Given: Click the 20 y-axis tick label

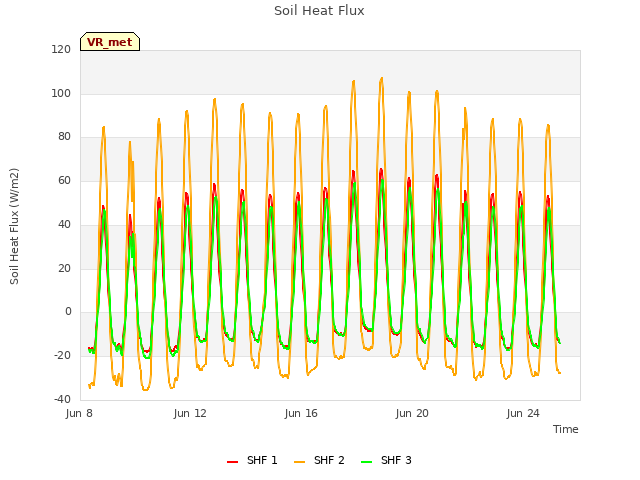Looking at the screenshot, I should [x=64, y=268].
